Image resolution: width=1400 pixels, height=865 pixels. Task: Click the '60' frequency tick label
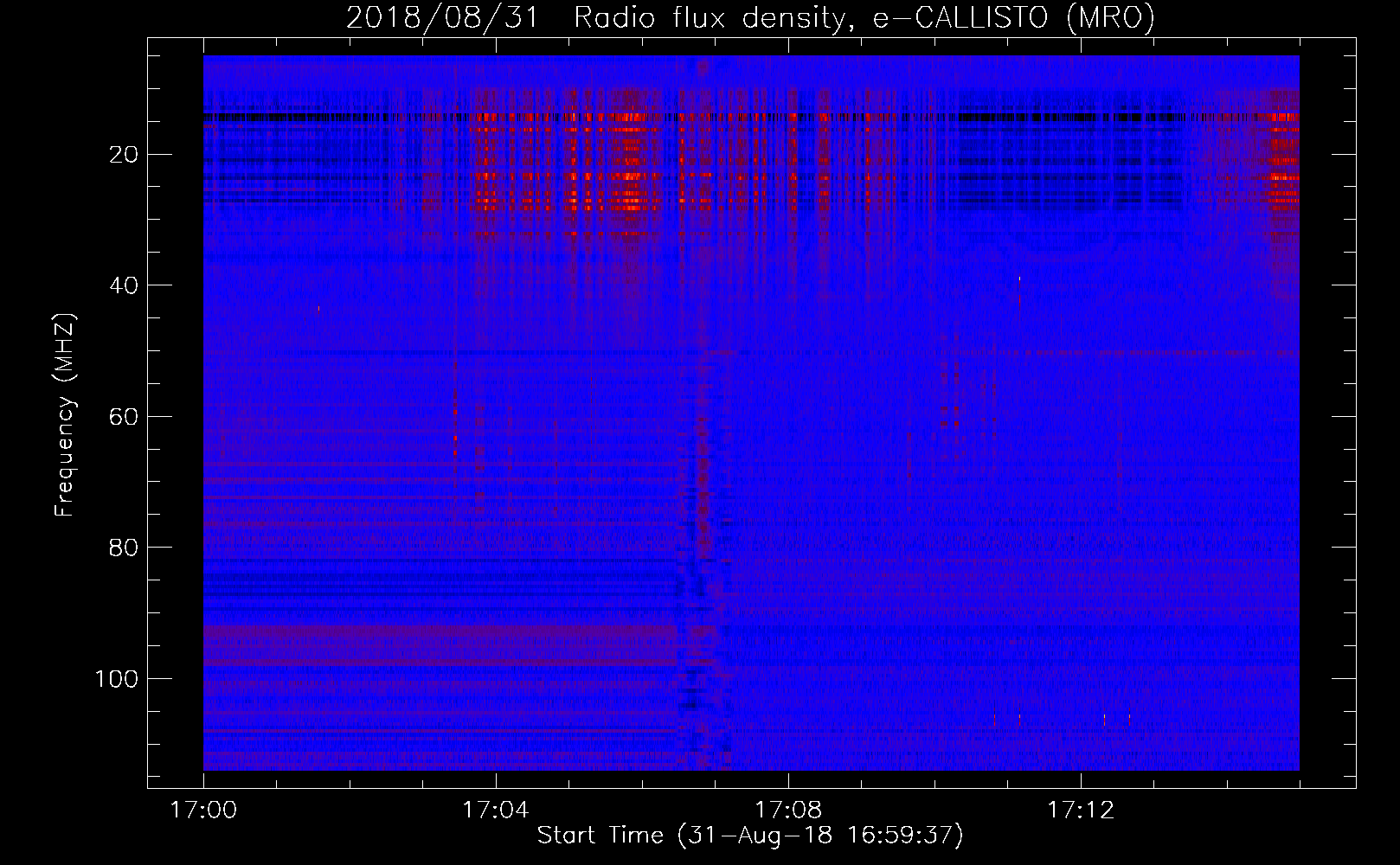click(x=125, y=417)
